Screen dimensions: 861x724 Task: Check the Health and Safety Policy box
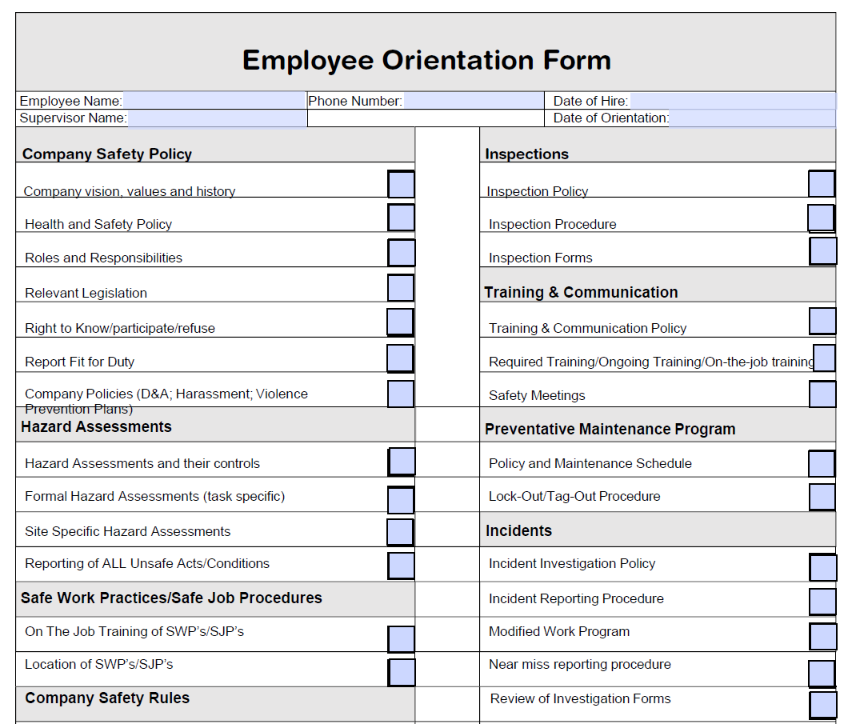pos(401,217)
